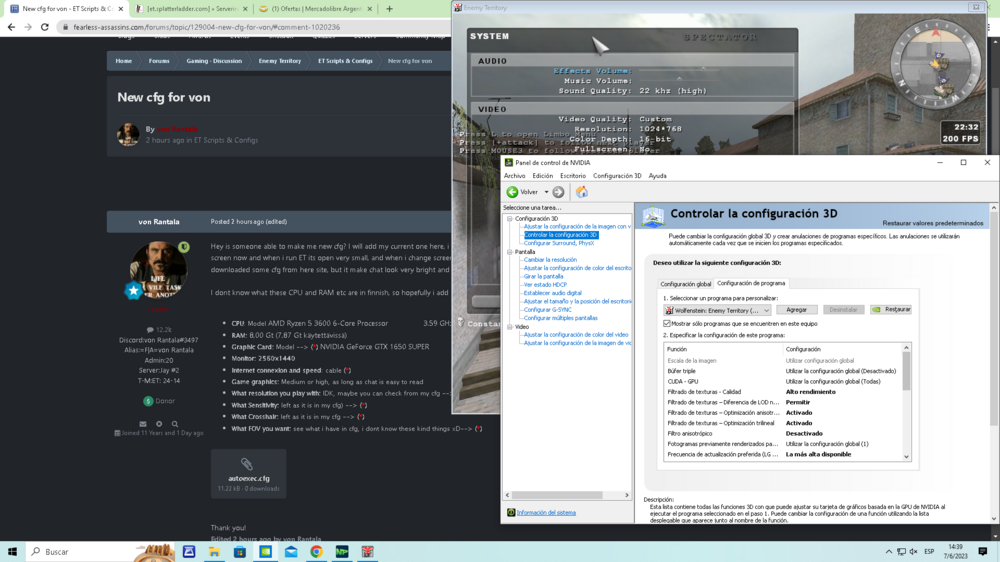1000x562 pixels.
Task: Open the Escritorio menu
Action: [x=573, y=176]
